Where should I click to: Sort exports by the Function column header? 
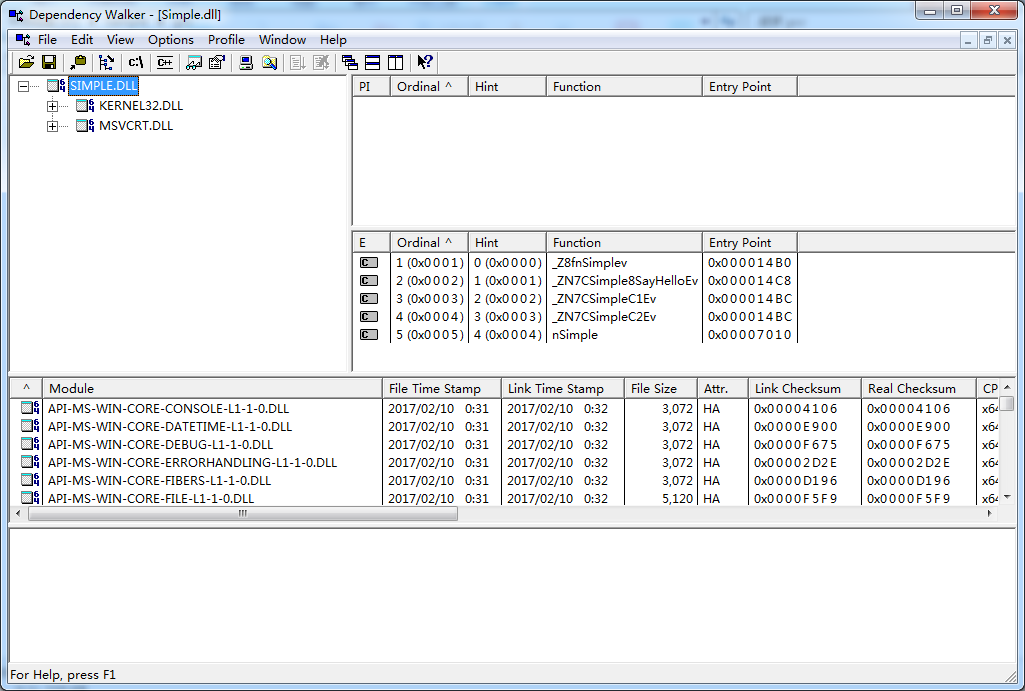click(624, 243)
